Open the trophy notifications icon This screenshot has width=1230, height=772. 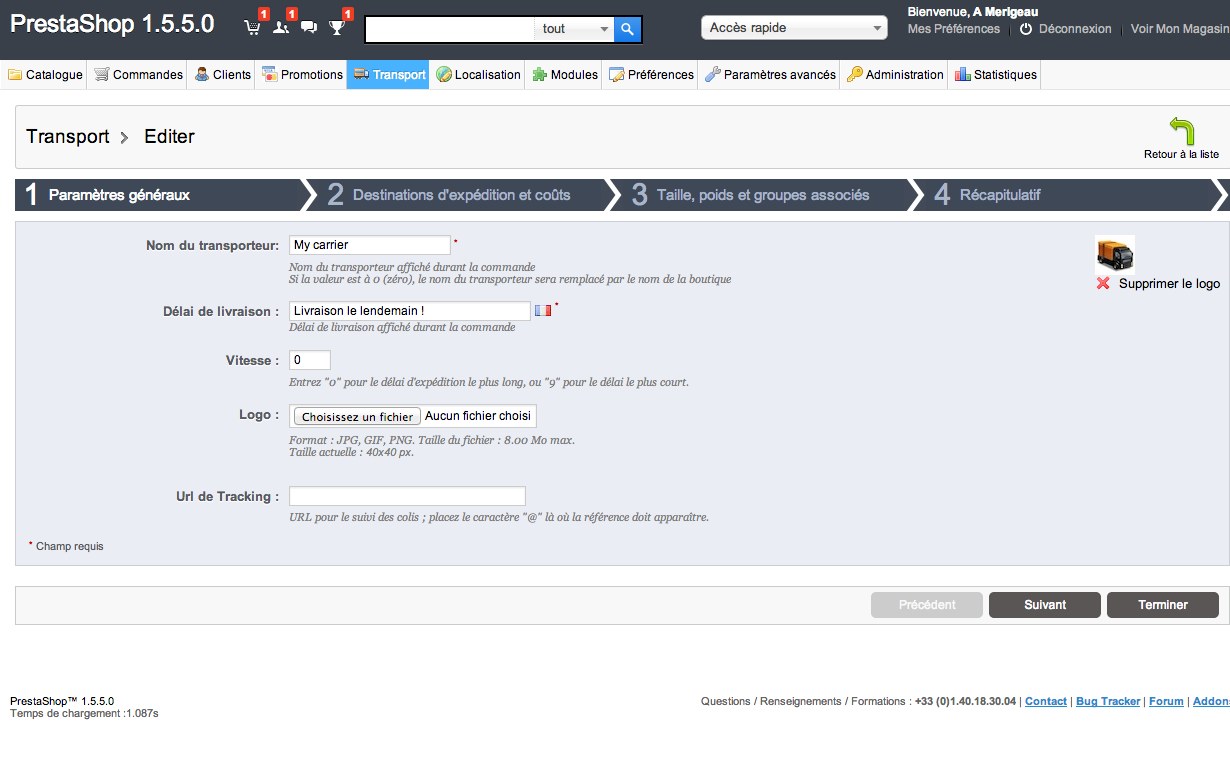tap(337, 27)
